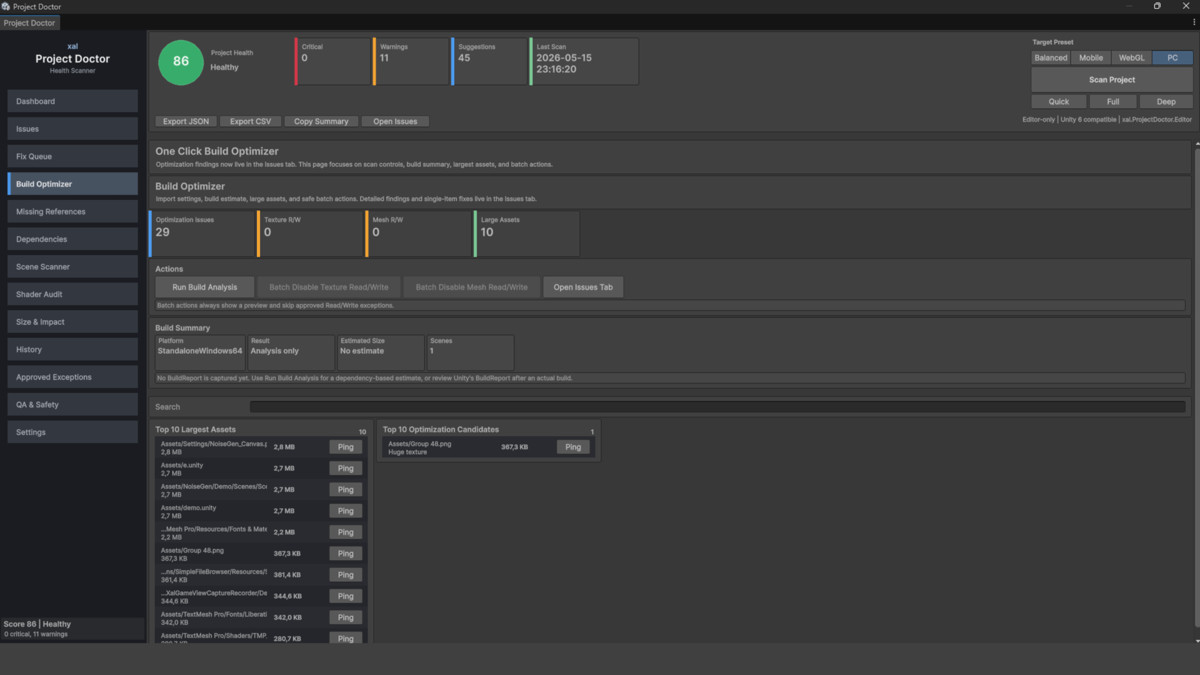1200x675 pixels.
Task: Open the Dashboard page in the sidebar
Action: (x=72, y=101)
